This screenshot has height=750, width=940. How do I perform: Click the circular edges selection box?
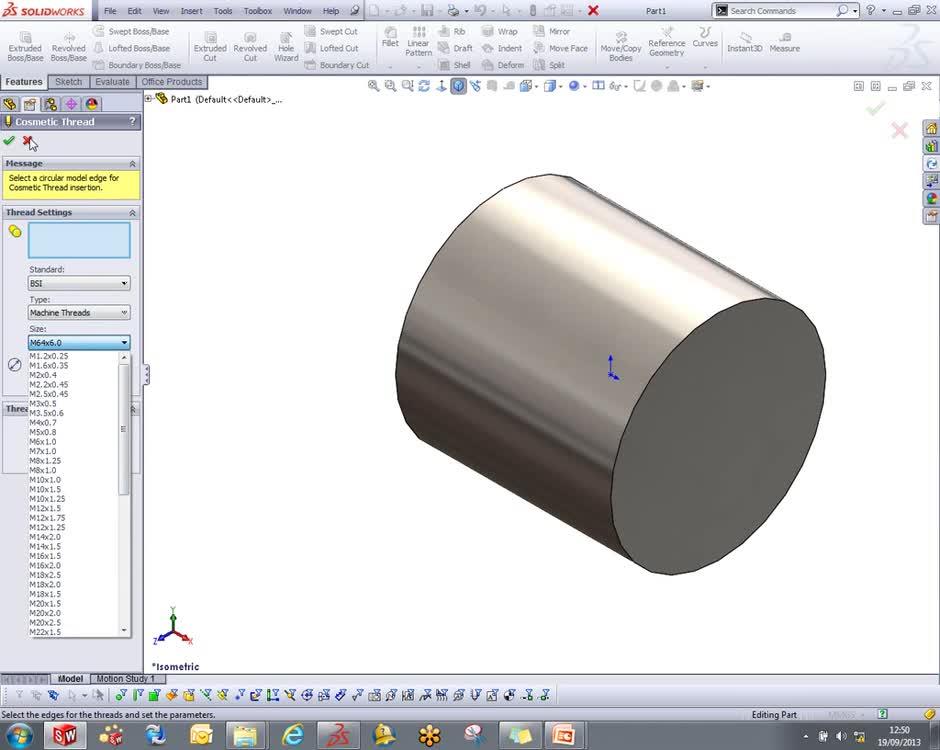point(79,240)
